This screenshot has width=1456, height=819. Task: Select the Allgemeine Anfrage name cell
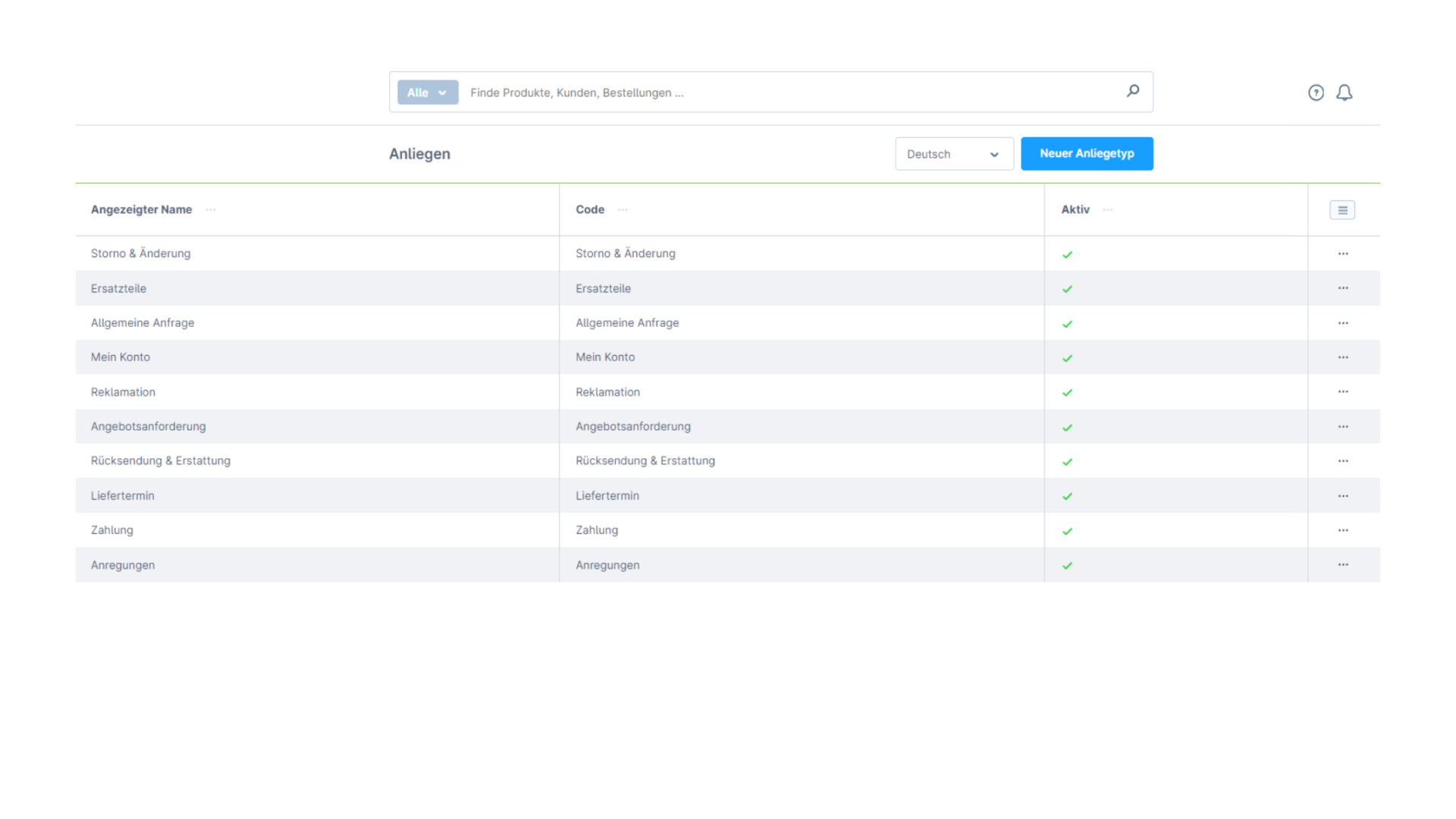click(x=317, y=323)
